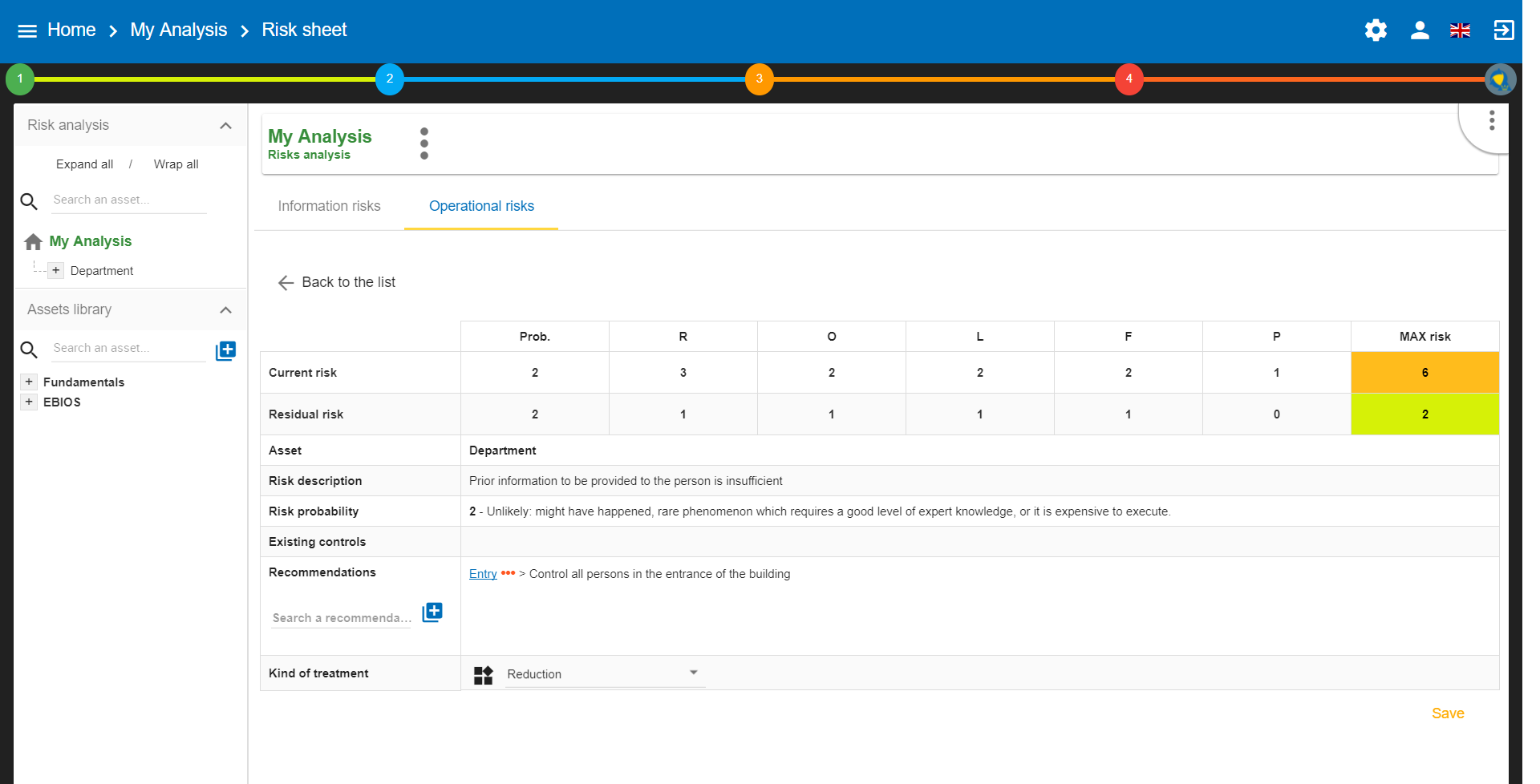Screen dimensions: 1540x784
Task: Switch to the Information risks tab
Action: coord(329,206)
